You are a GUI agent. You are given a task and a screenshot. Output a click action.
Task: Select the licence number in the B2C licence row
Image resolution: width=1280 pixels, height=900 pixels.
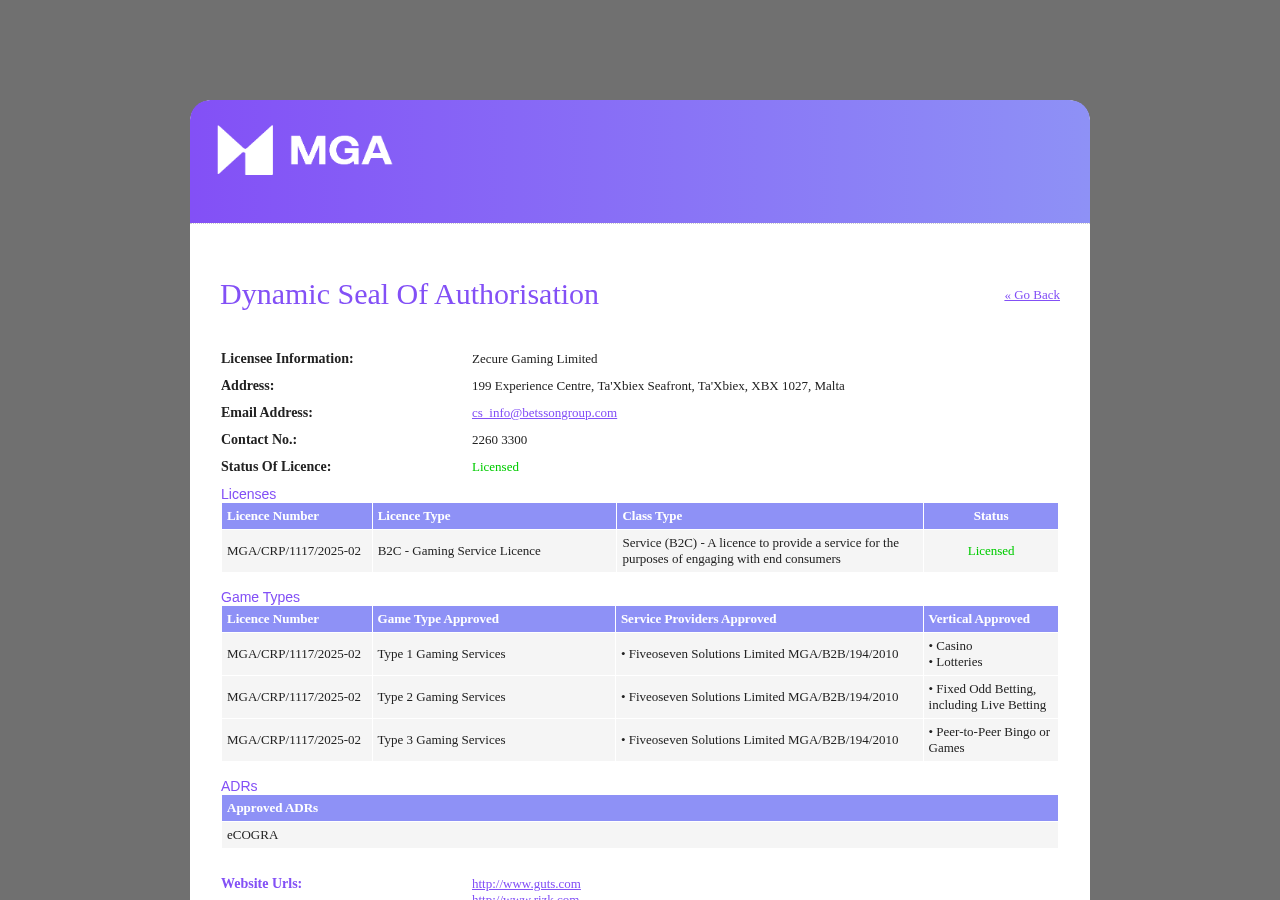[294, 551]
